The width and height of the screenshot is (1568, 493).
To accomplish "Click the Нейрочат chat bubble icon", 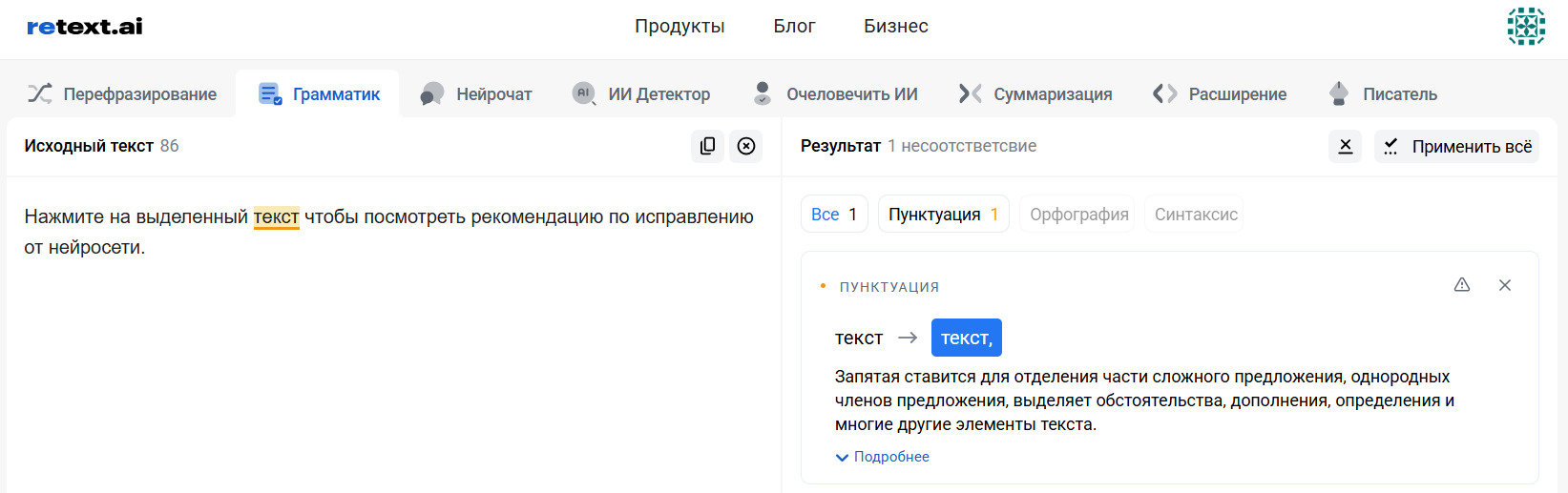I will pyautogui.click(x=432, y=93).
